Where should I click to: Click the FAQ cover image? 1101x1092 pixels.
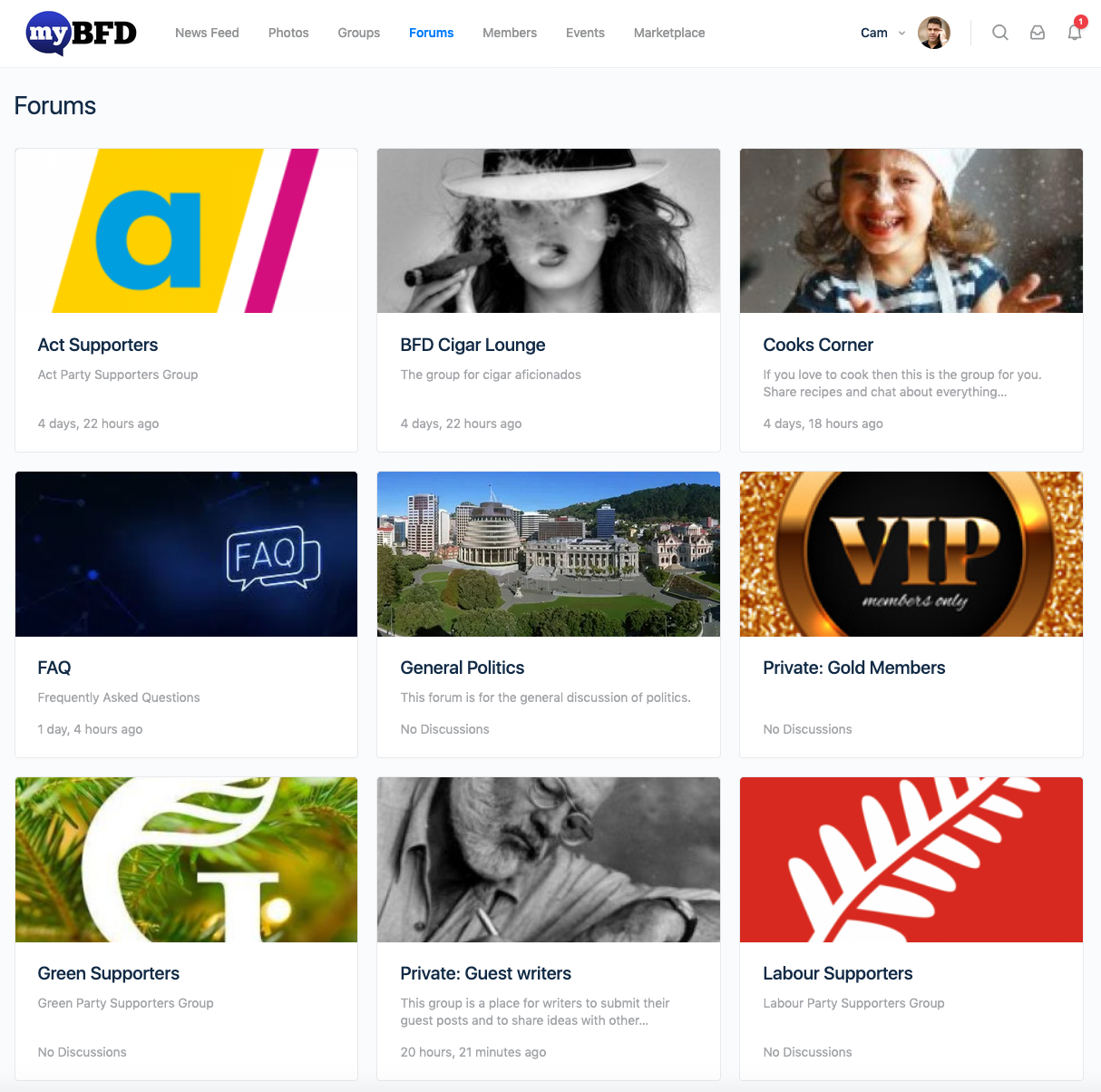click(186, 554)
